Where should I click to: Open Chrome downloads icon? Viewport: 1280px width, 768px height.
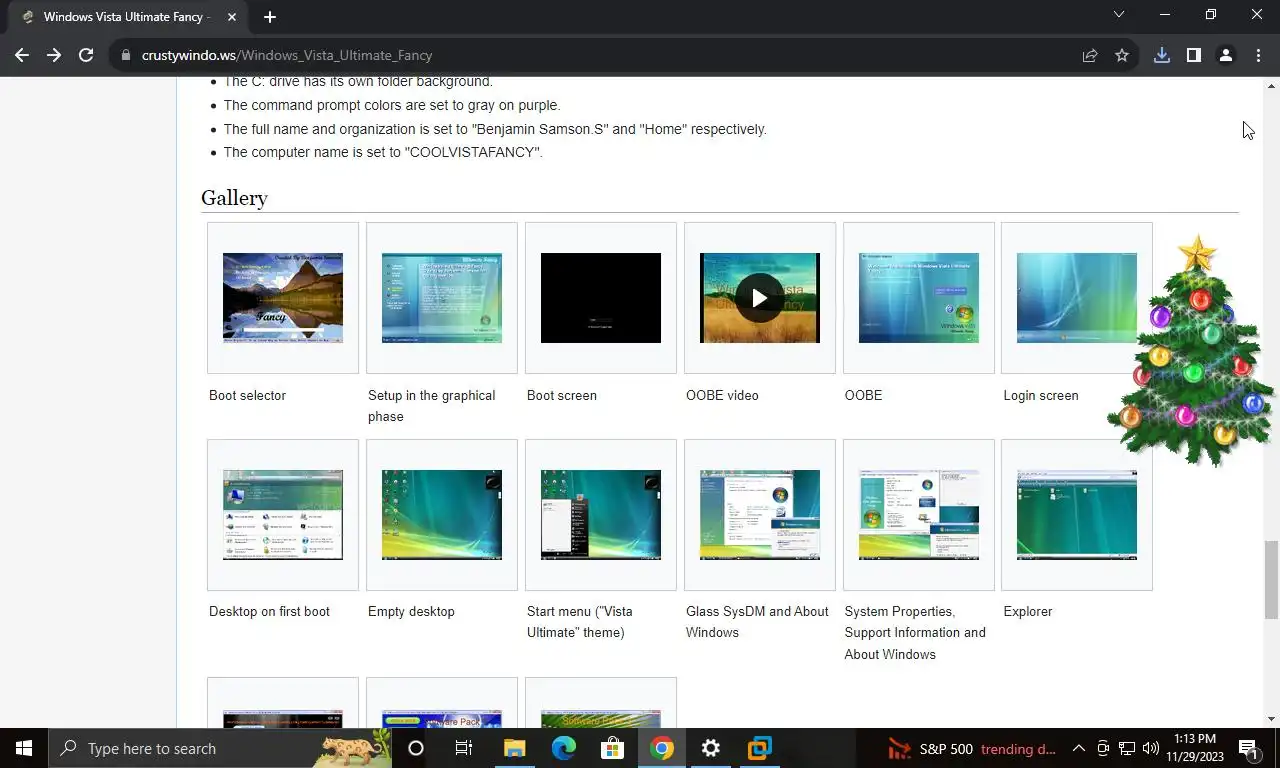[x=1162, y=55]
